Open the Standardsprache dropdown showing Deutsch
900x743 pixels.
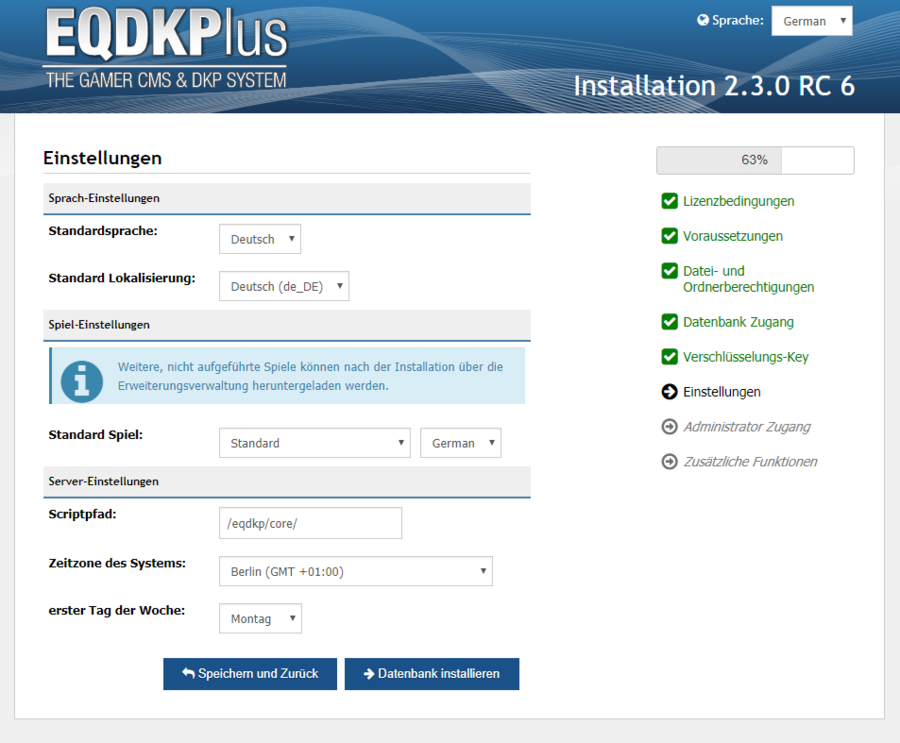(259, 238)
